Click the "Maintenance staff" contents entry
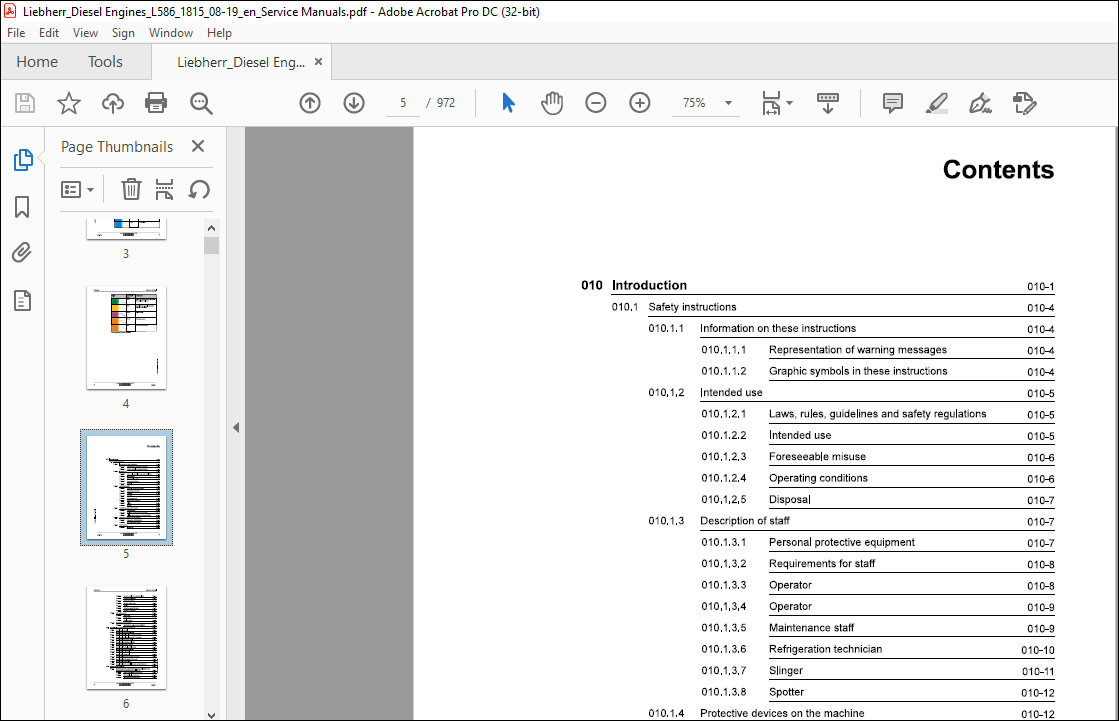This screenshot has height=721, width=1119. tap(811, 628)
